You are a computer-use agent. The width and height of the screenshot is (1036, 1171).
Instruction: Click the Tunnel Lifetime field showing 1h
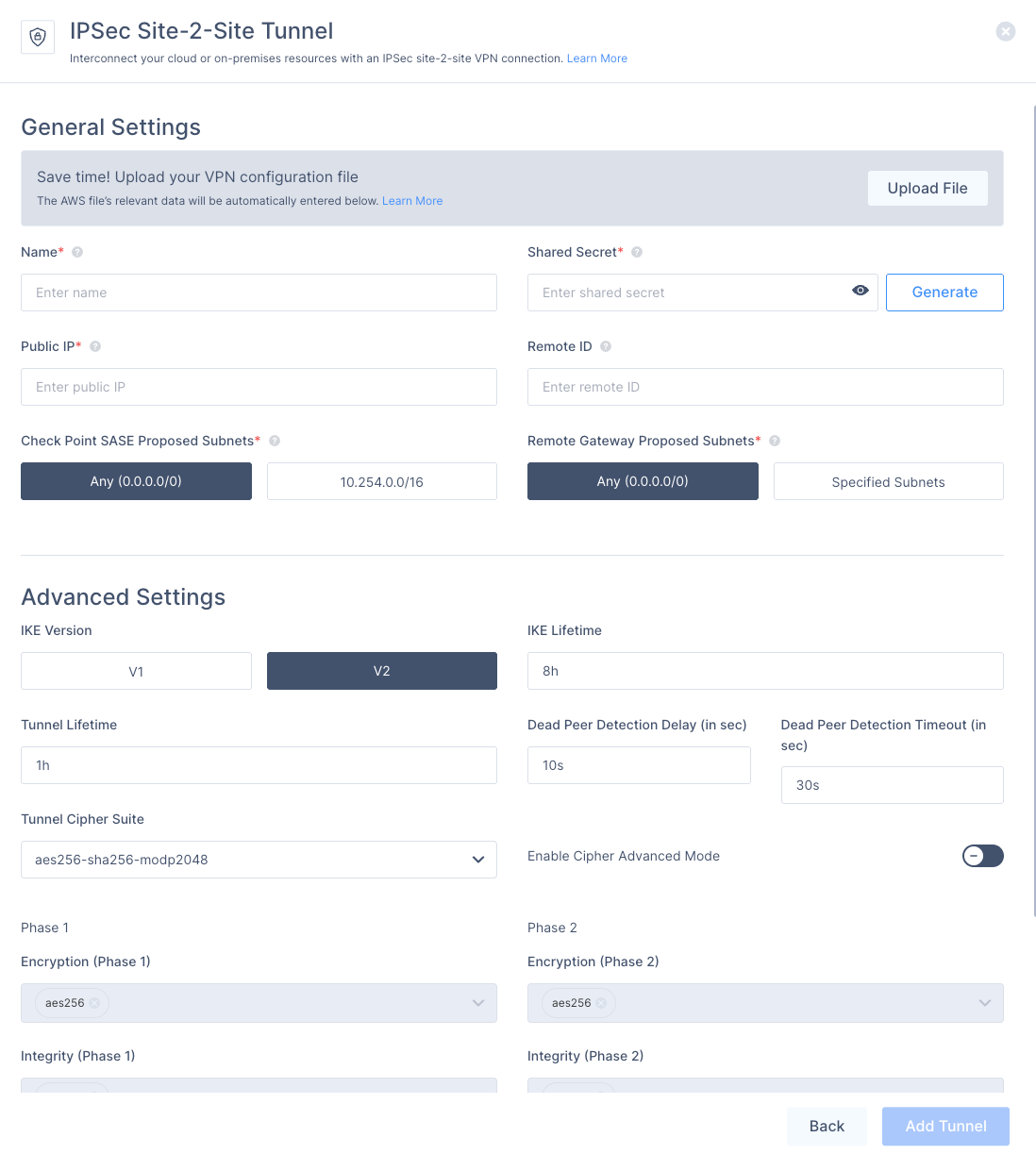click(x=259, y=765)
